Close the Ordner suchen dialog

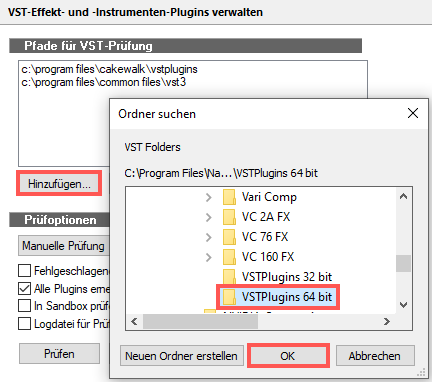coord(413,113)
